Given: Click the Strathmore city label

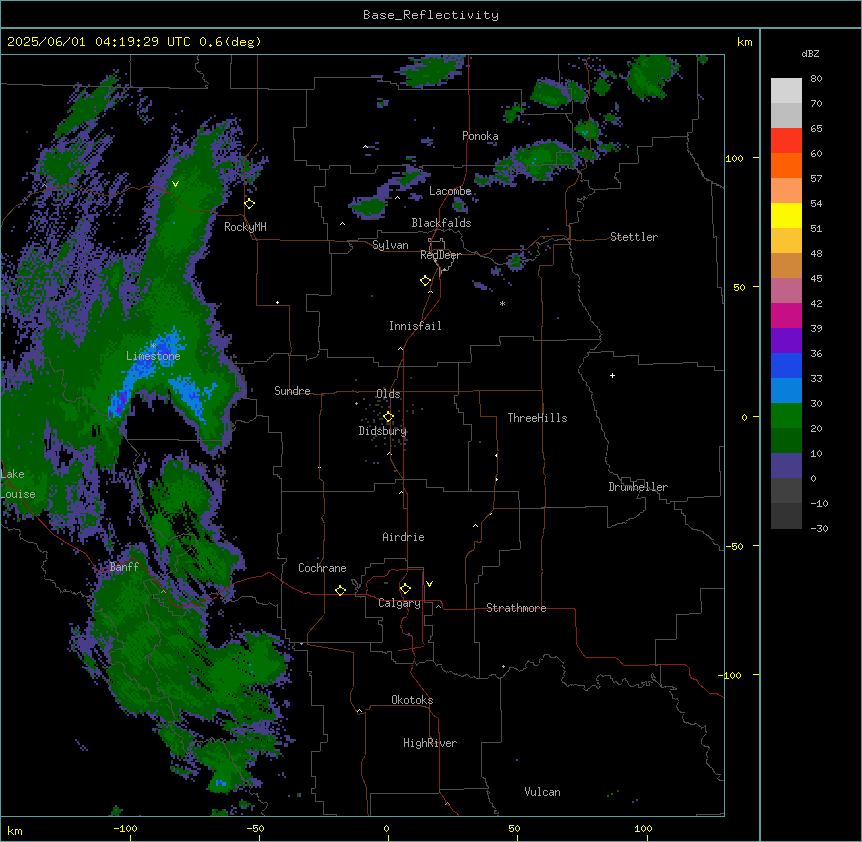Looking at the screenshot, I should 516,608.
